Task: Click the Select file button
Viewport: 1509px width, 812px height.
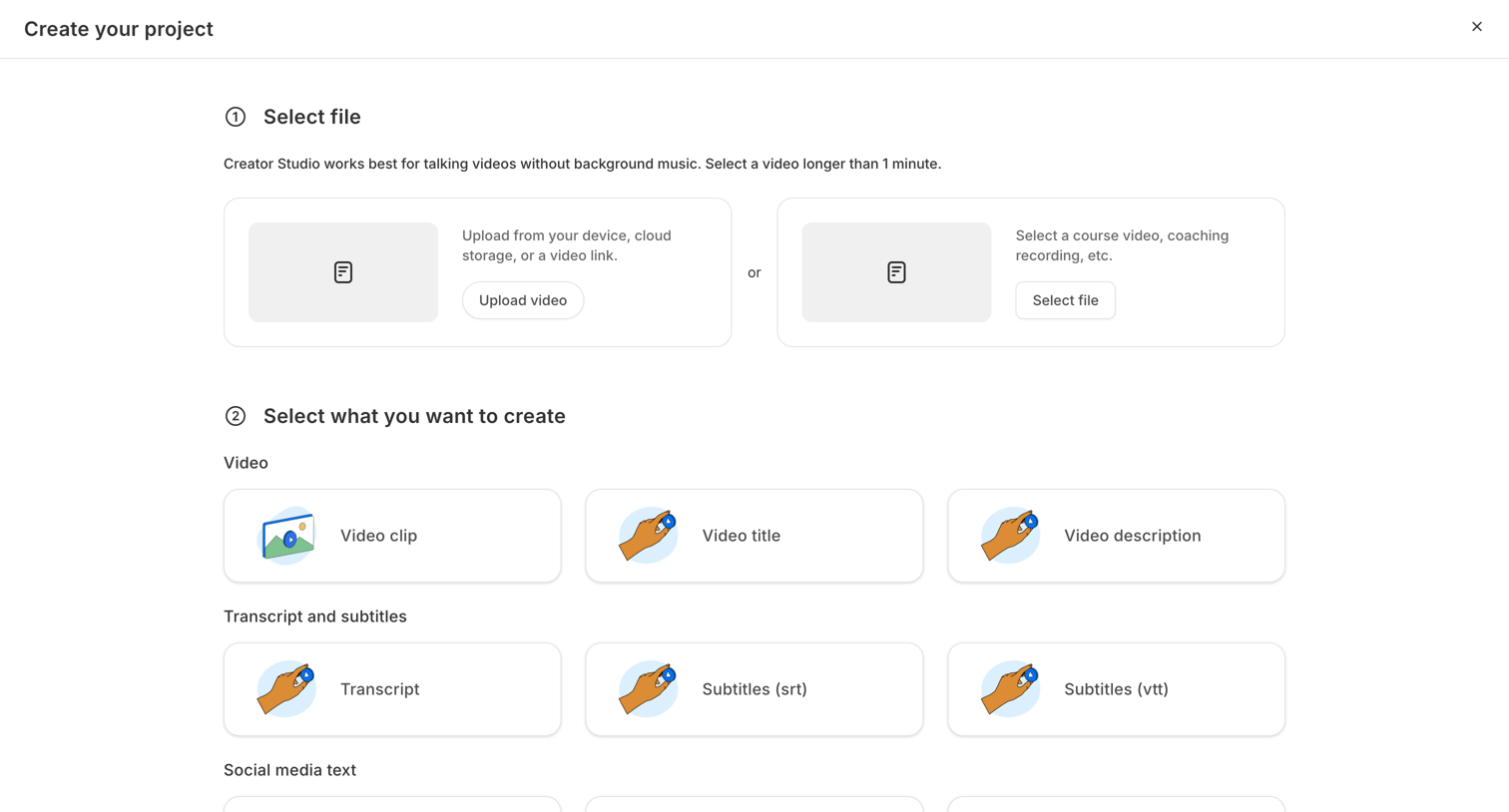Action: click(1065, 300)
